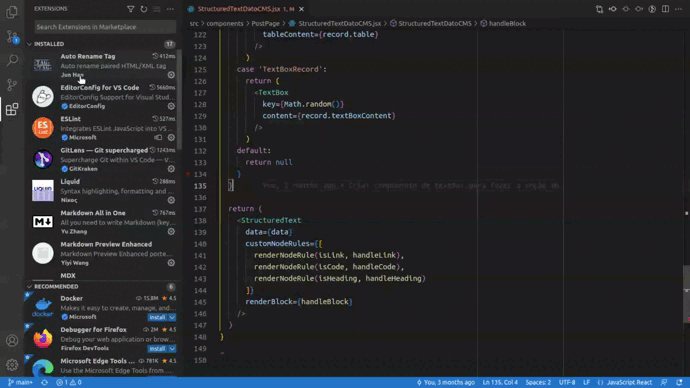
Task: Toggle breakpoint beside line 134
Action: [188, 174]
